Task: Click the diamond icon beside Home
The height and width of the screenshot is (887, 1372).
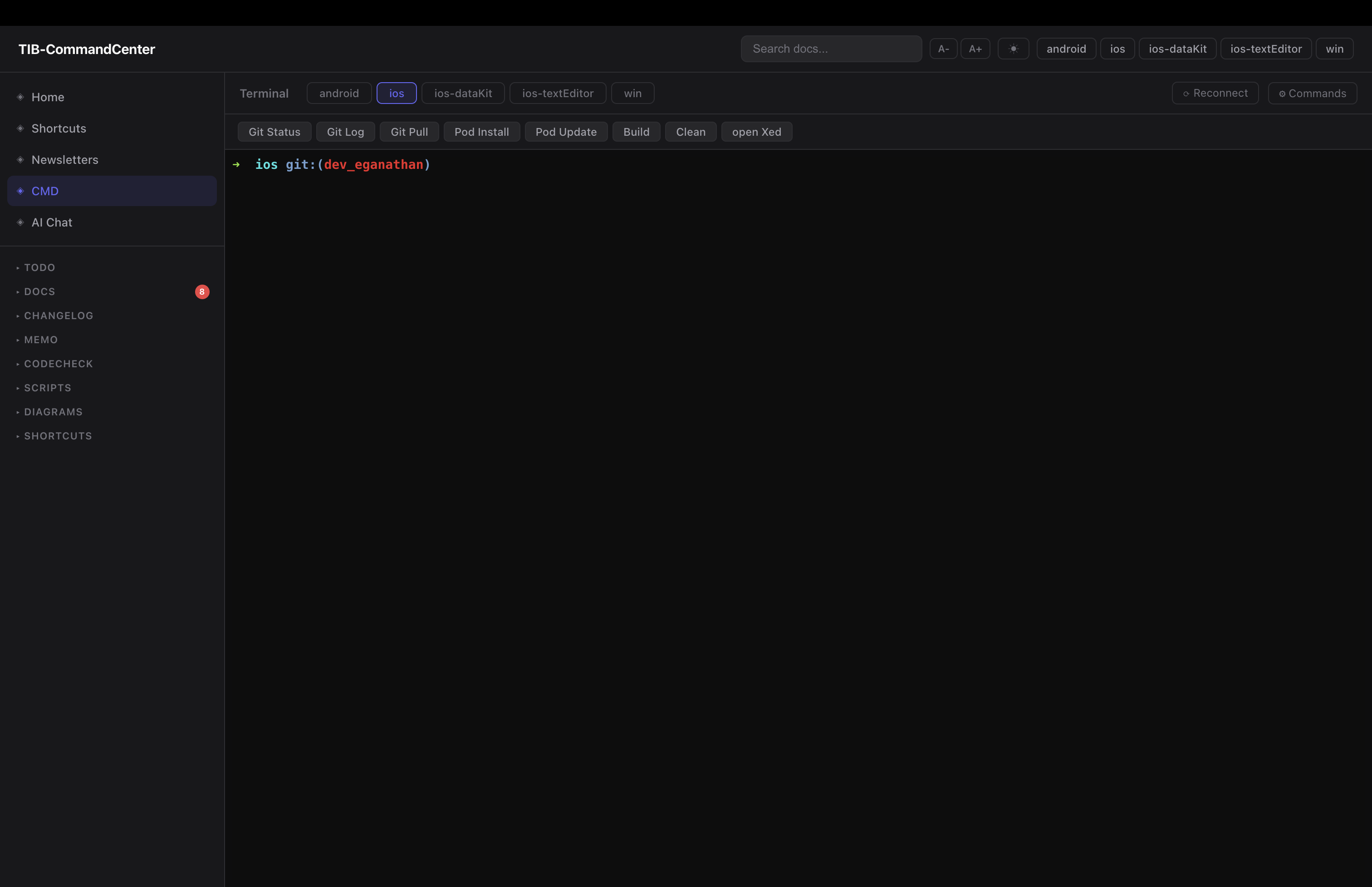Action: coord(20,97)
